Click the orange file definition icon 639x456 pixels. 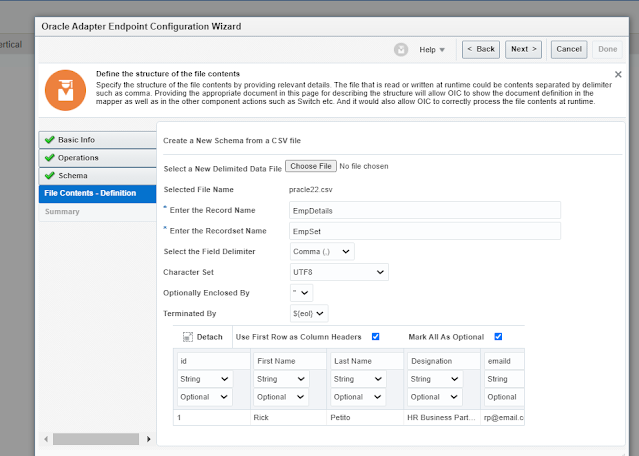click(66, 90)
